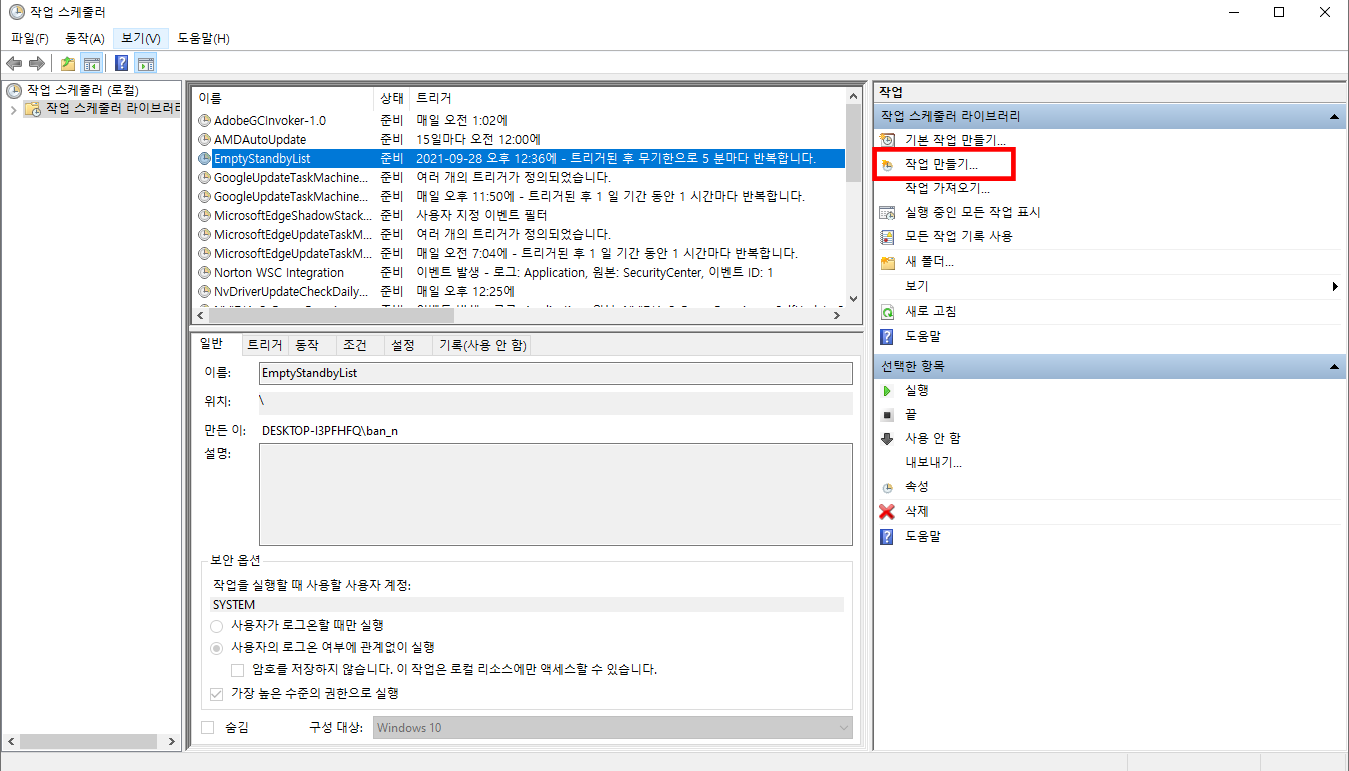The width and height of the screenshot is (1349, 771).
Task: Select the NvDriverUpdateCheckDaily task row
Action: click(519, 291)
